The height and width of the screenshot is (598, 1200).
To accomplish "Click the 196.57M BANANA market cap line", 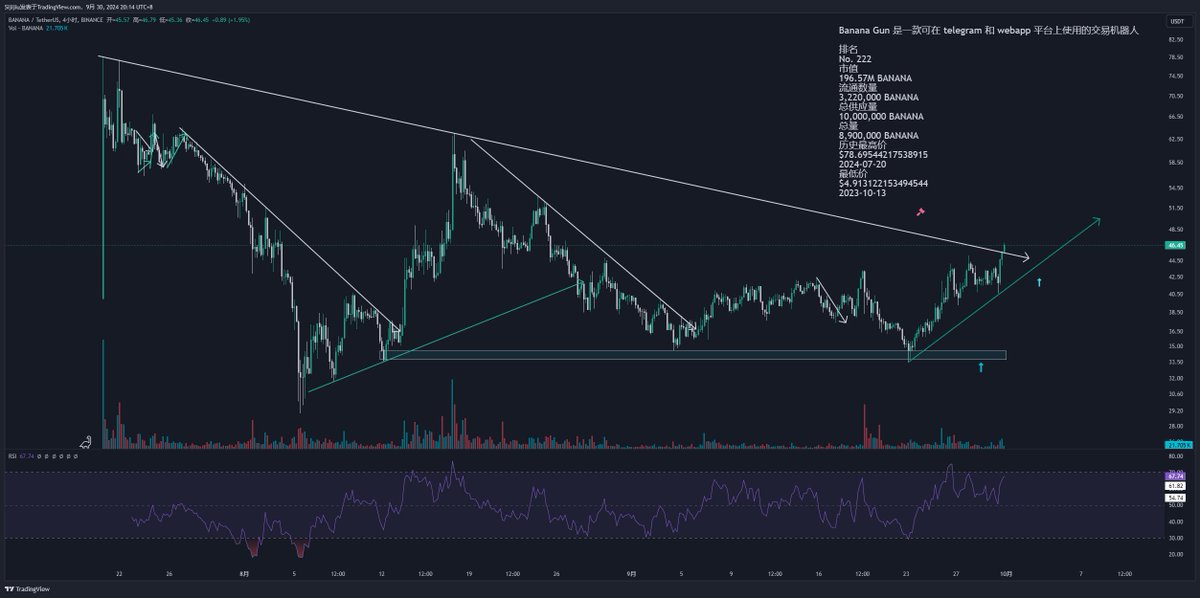I will pyautogui.click(x=876, y=78).
